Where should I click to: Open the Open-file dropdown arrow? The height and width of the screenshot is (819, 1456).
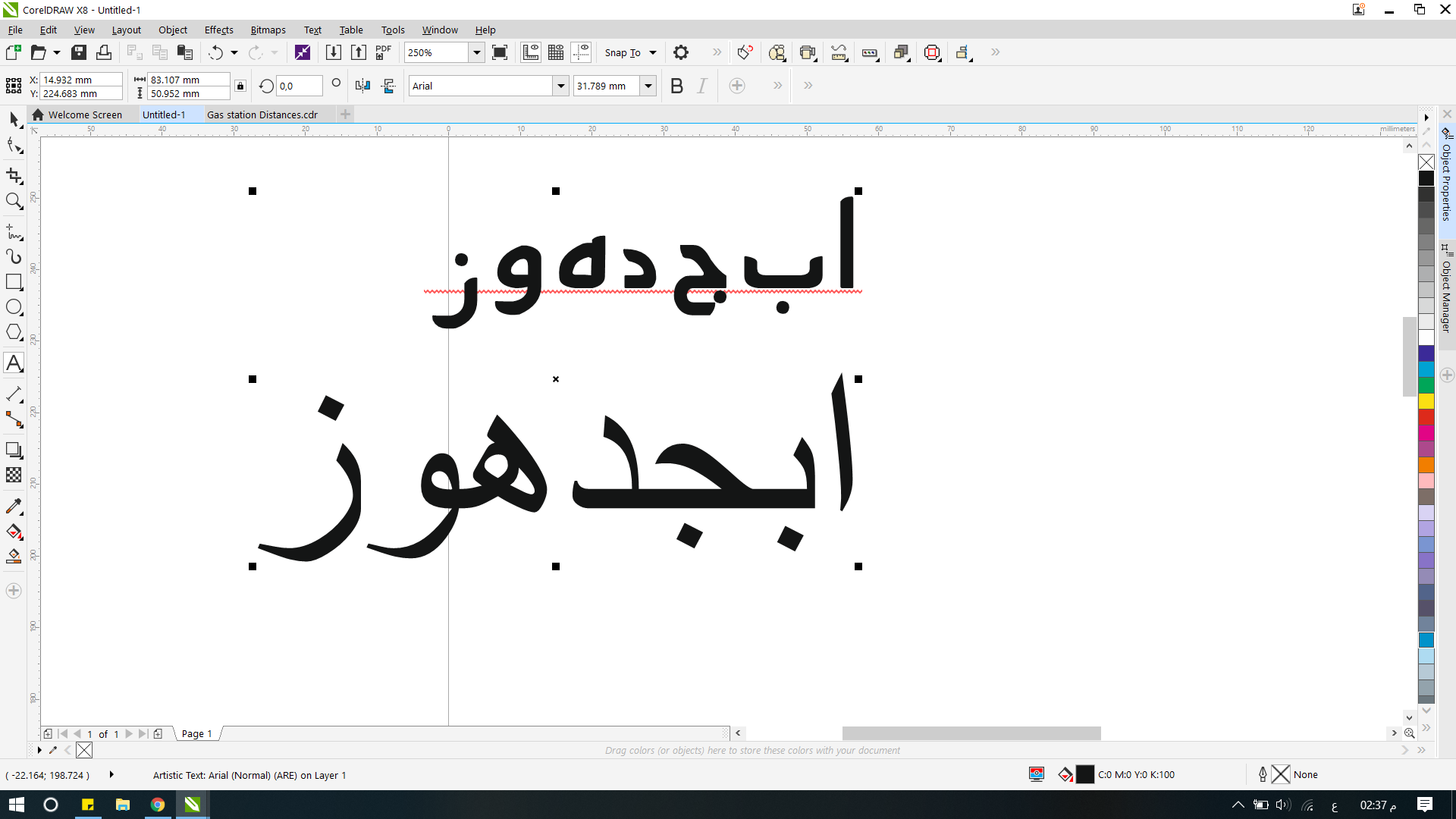pos(56,52)
